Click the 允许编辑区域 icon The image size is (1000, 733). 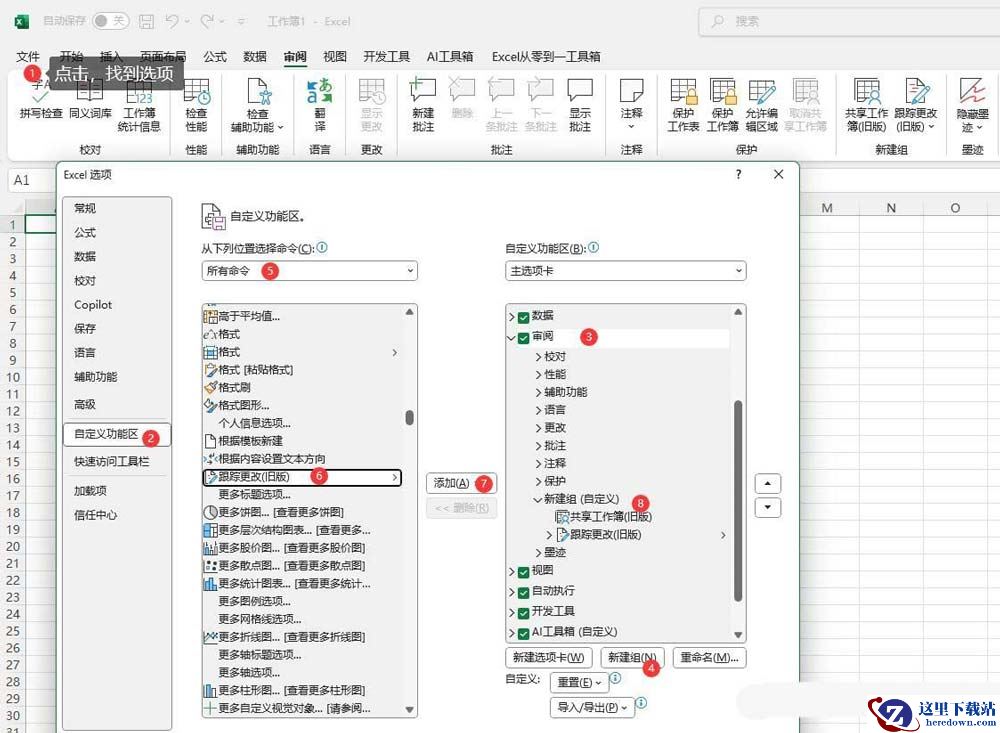coord(761,104)
